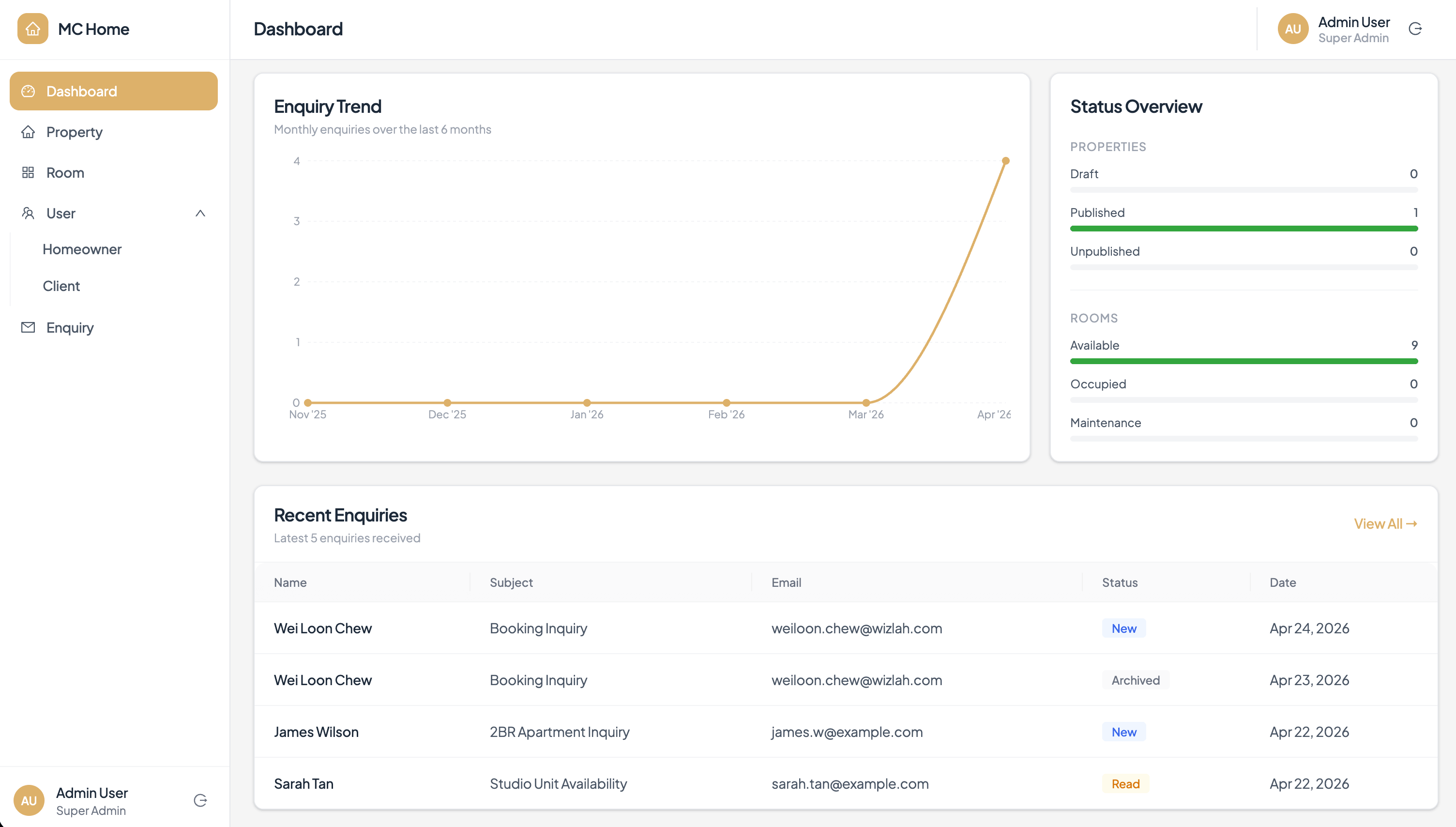This screenshot has height=827, width=1456.
Task: Click the AU avatar in top header
Action: tap(1292, 29)
